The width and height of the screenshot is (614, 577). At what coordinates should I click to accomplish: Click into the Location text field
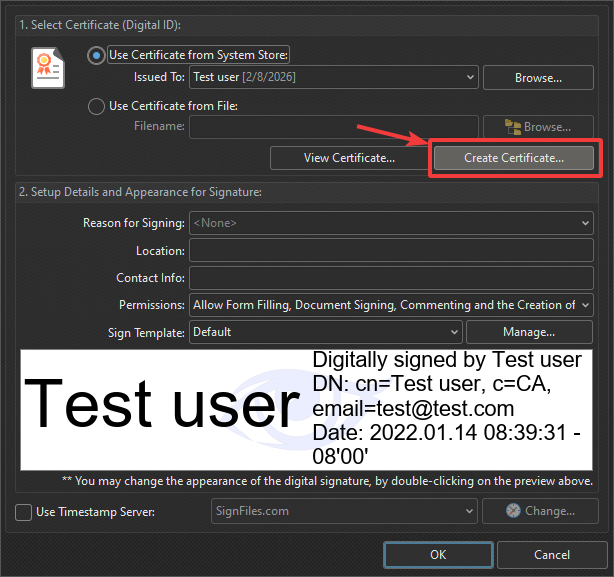(390, 251)
